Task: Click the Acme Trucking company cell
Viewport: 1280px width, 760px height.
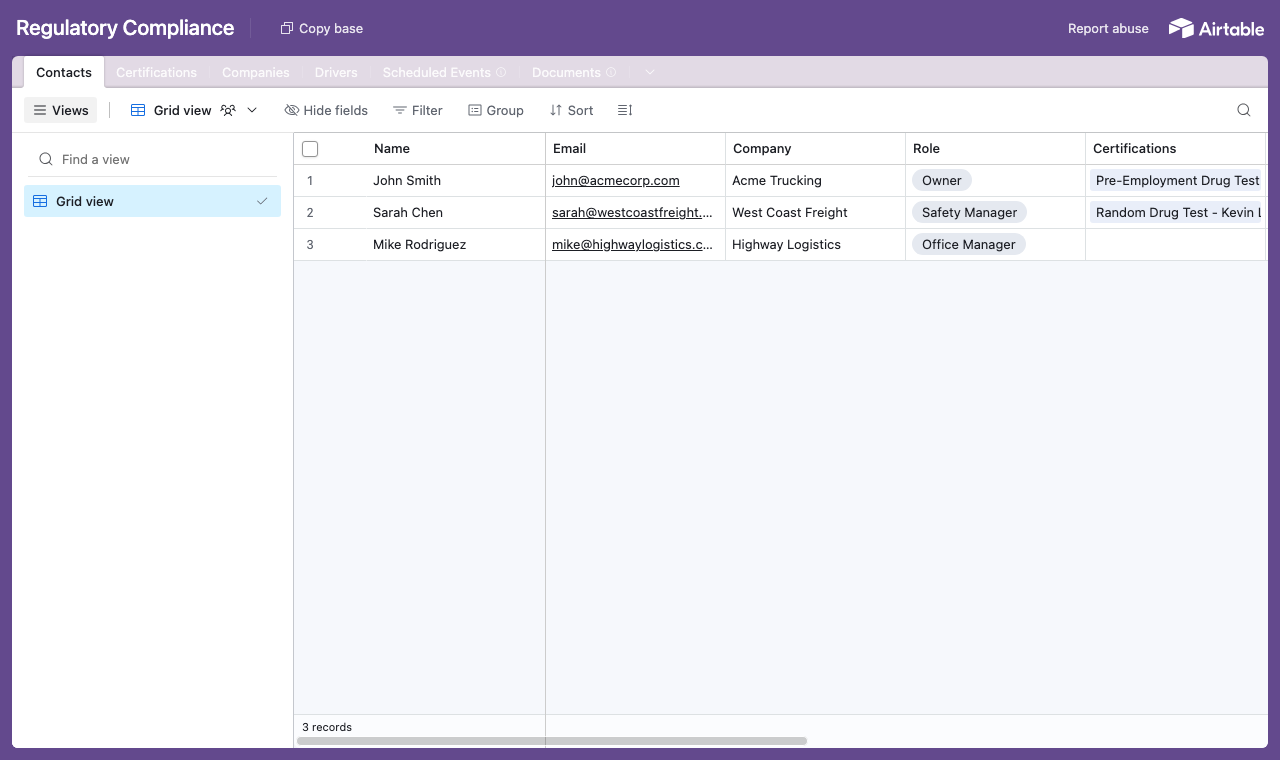Action: click(816, 181)
